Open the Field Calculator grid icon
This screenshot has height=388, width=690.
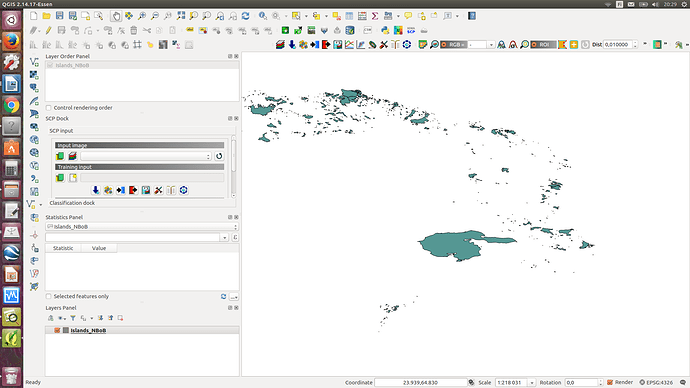point(362,16)
